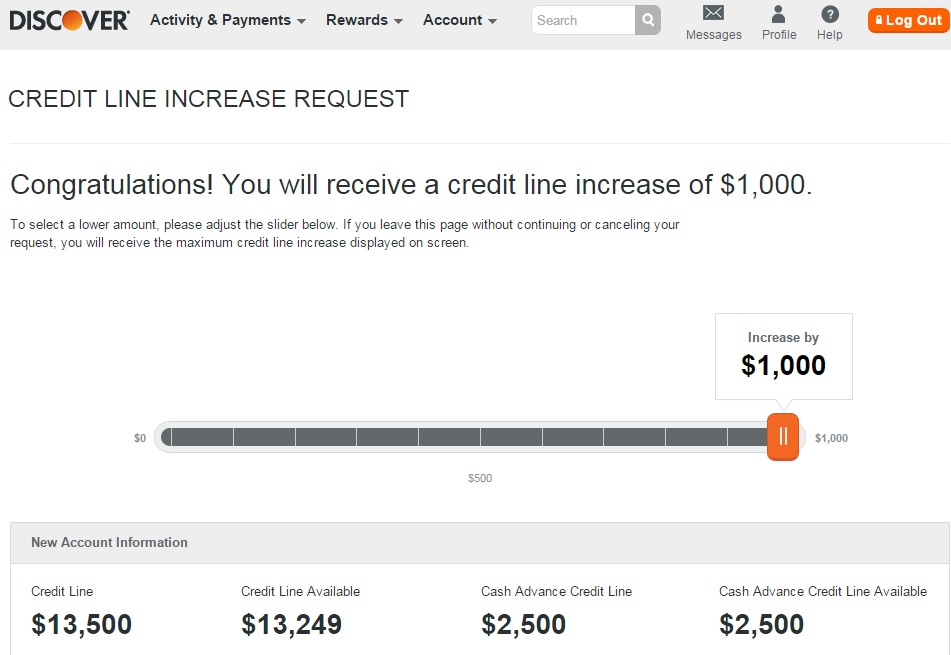Click the Help question mark icon
The height and width of the screenshot is (655, 951).
(830, 14)
